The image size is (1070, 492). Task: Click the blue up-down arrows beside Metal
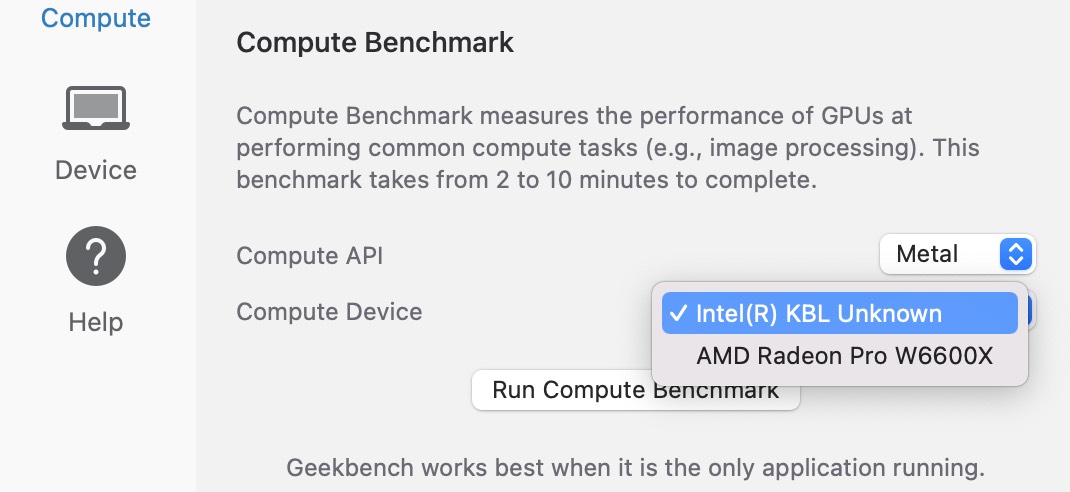(x=1015, y=255)
